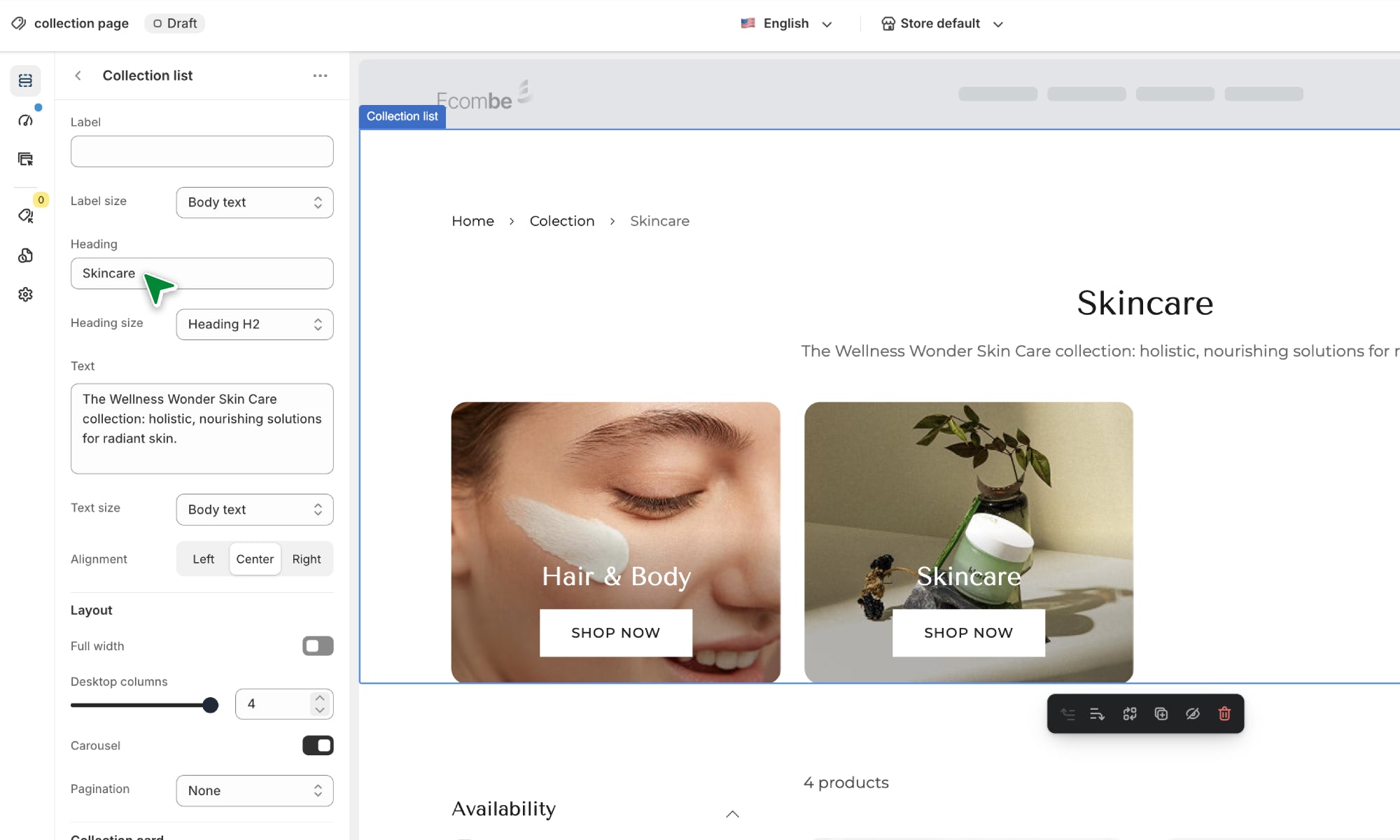
Task: Duplicate section using the copy-plus icon
Action: [1161, 714]
